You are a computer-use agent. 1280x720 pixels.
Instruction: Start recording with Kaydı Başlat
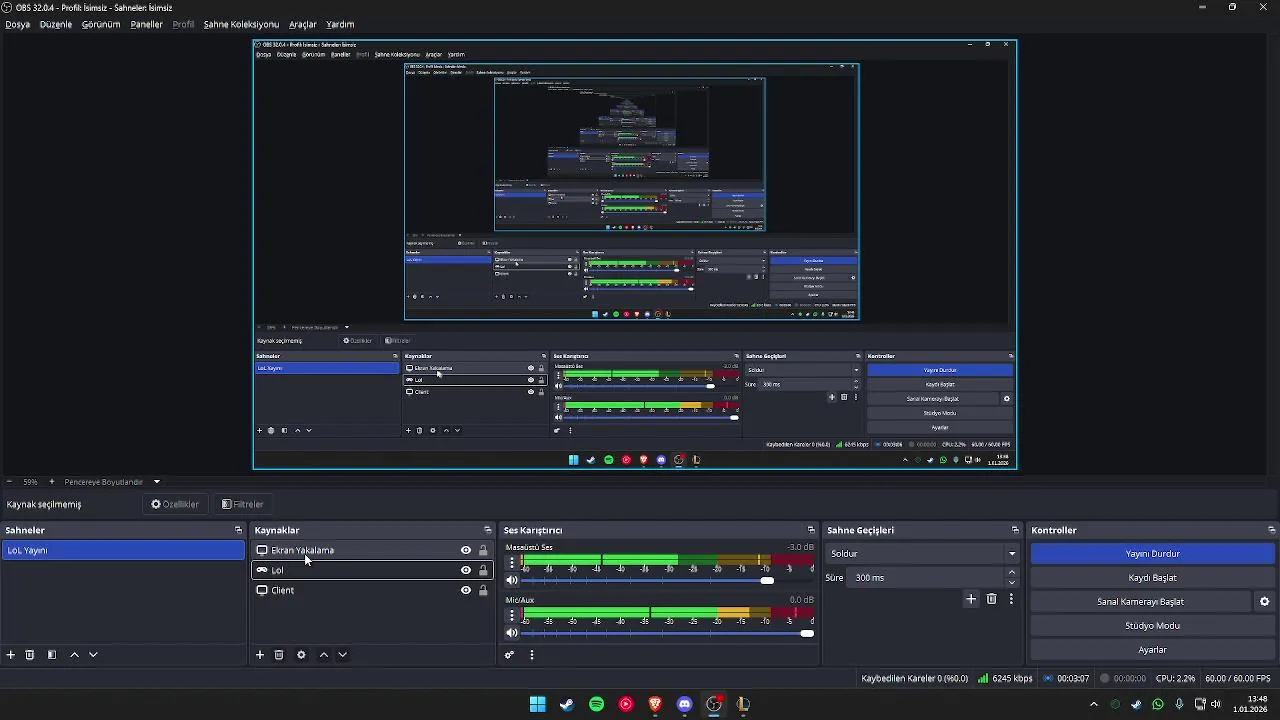(1153, 578)
